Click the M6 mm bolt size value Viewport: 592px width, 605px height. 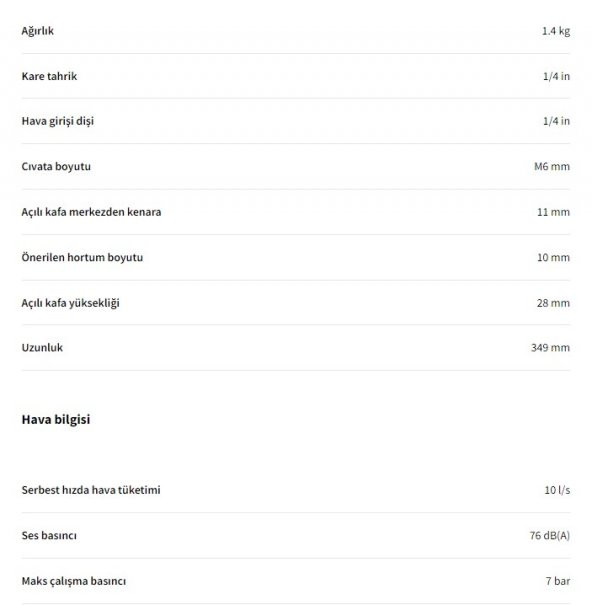click(x=552, y=167)
